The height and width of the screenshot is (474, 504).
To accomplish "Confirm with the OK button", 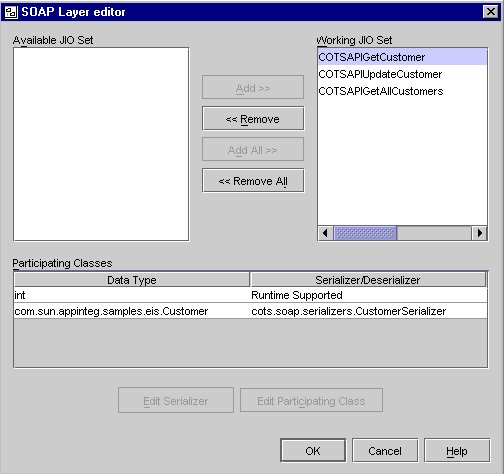I will coord(313,451).
